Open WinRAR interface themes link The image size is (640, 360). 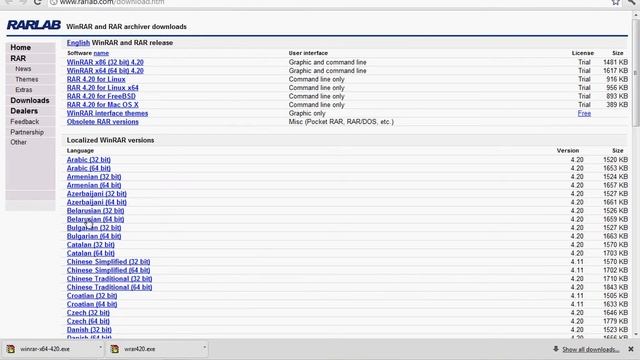[x=107, y=113]
